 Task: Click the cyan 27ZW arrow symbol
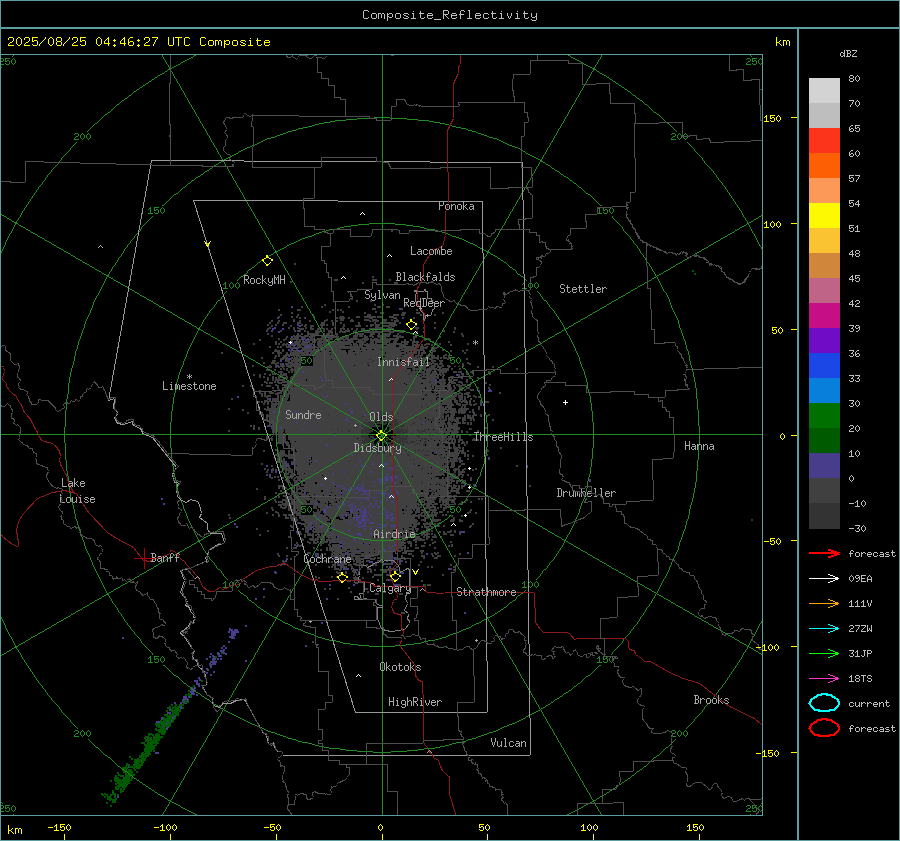click(x=824, y=629)
